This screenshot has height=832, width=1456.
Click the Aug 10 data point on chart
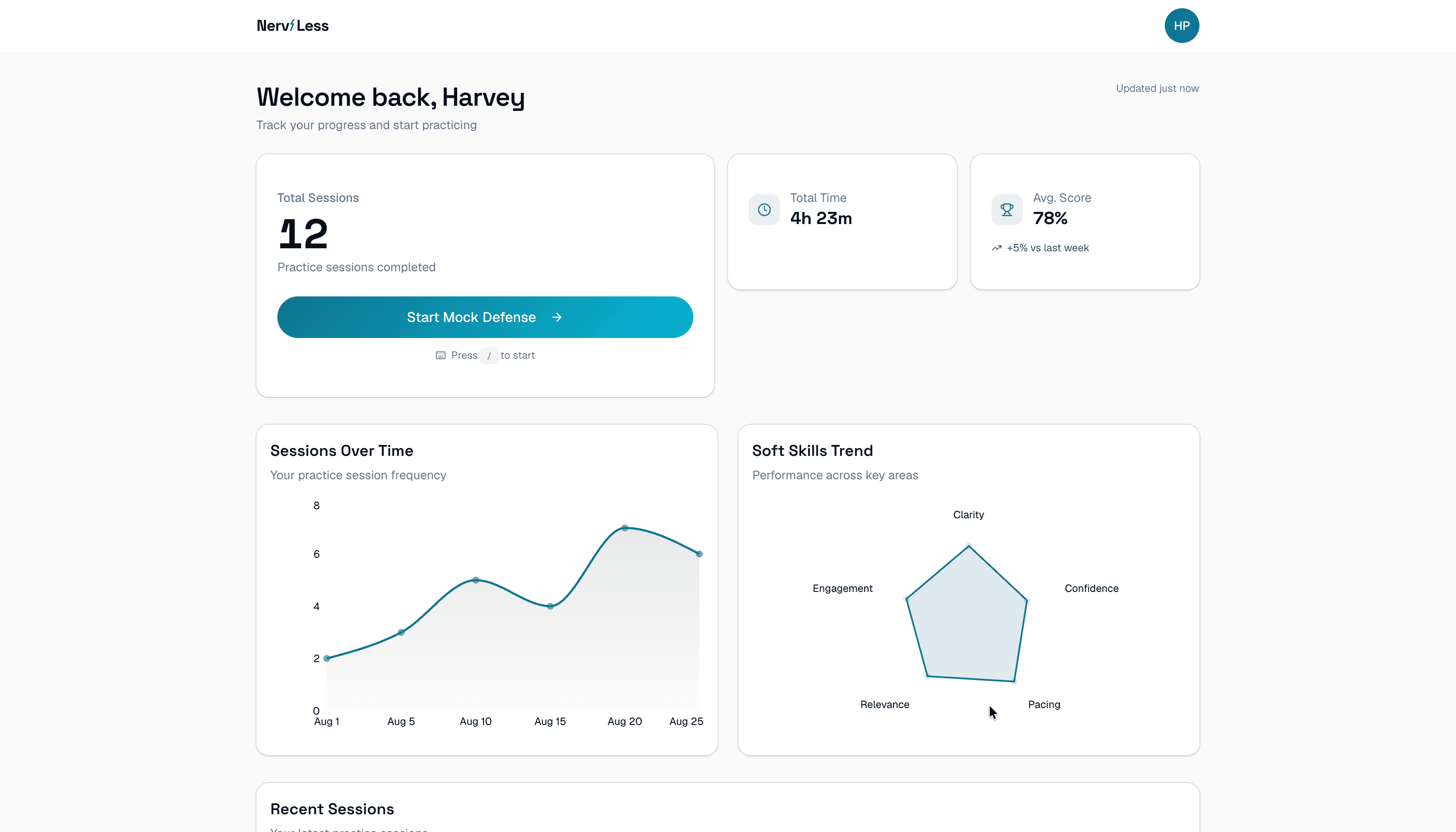[x=476, y=580]
